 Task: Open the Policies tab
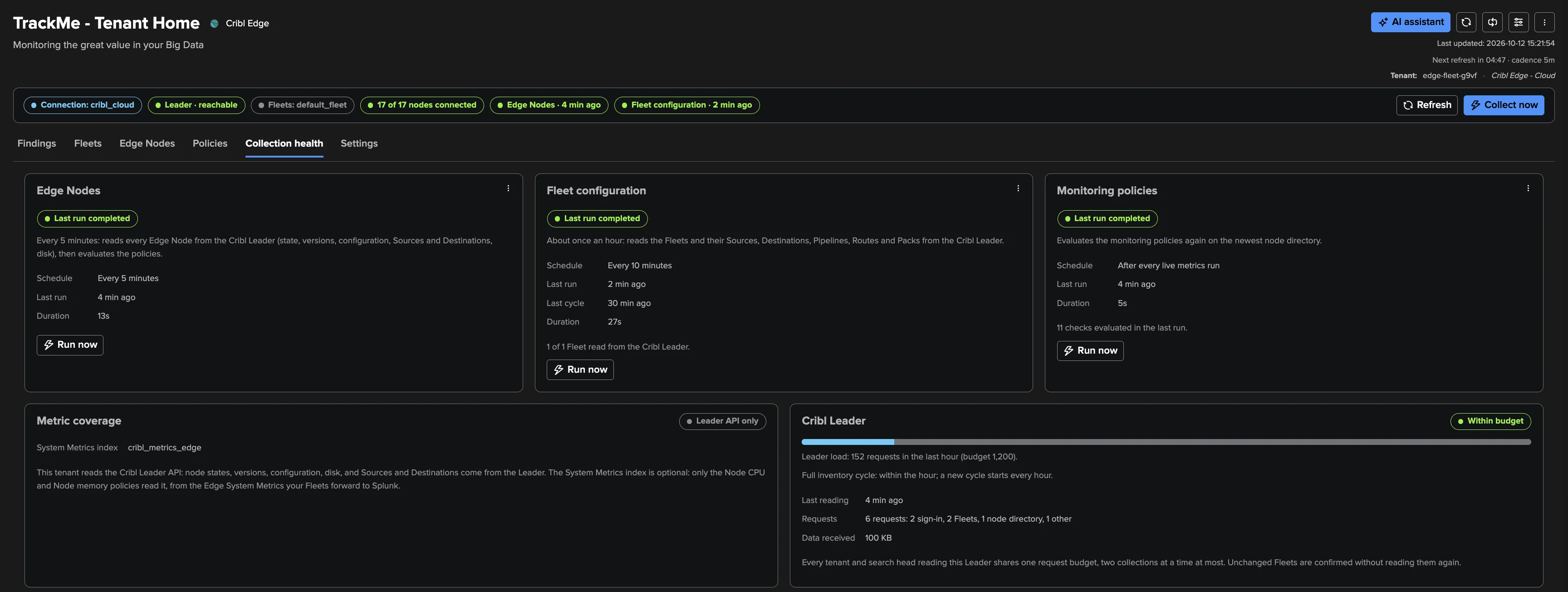[x=210, y=143]
